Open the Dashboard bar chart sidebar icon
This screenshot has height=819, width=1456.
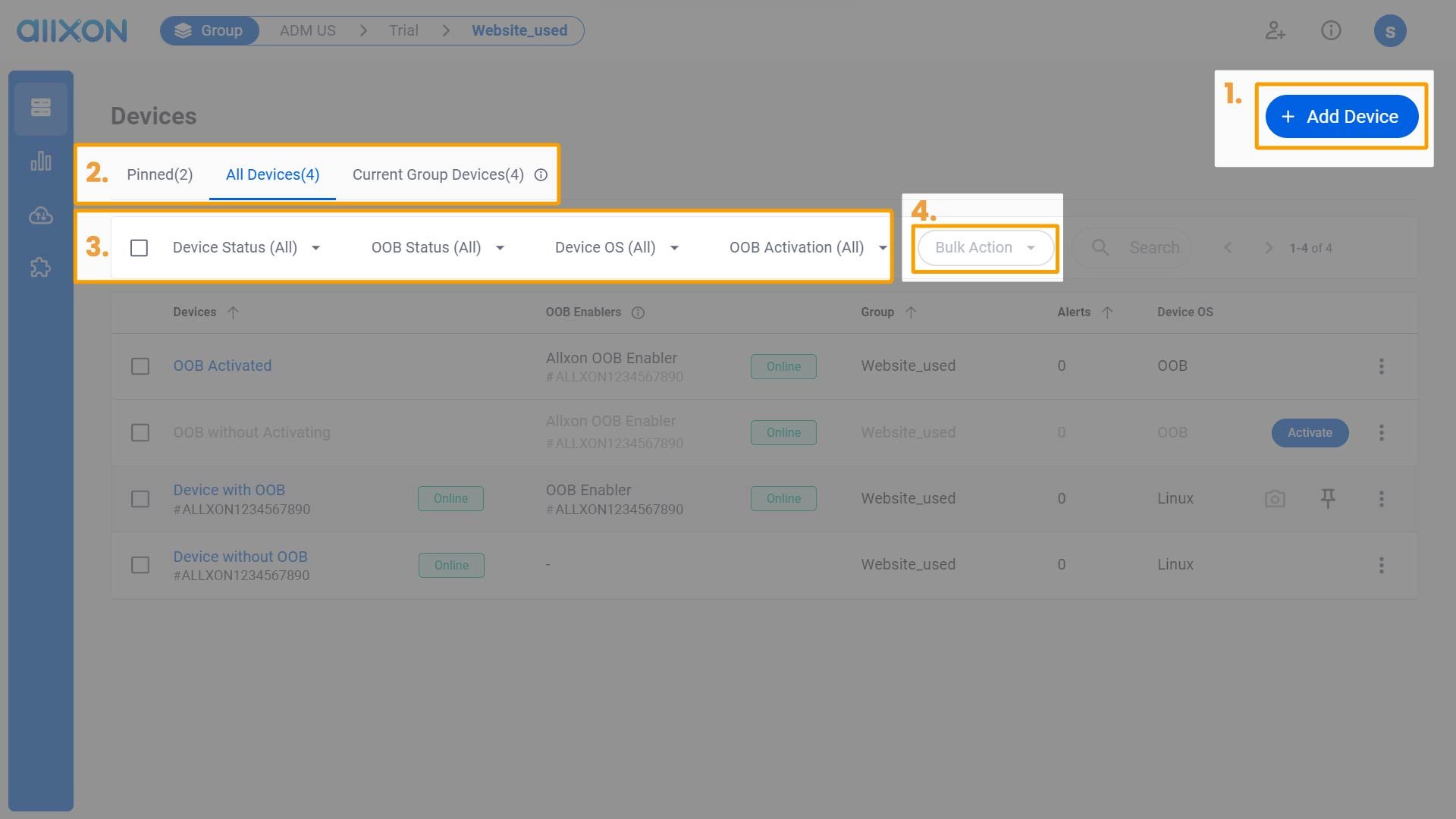click(x=41, y=161)
